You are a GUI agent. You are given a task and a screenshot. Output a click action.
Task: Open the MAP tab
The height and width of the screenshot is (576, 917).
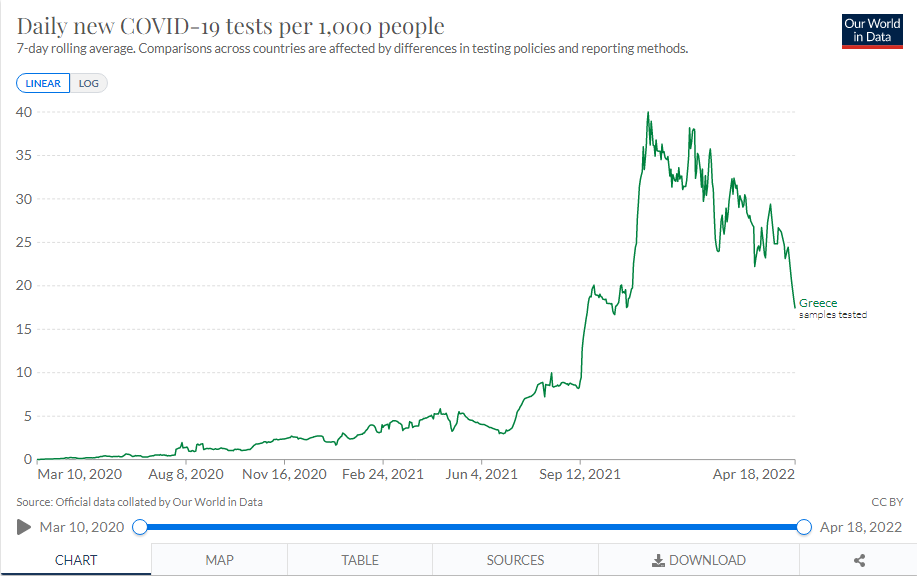coord(219,560)
